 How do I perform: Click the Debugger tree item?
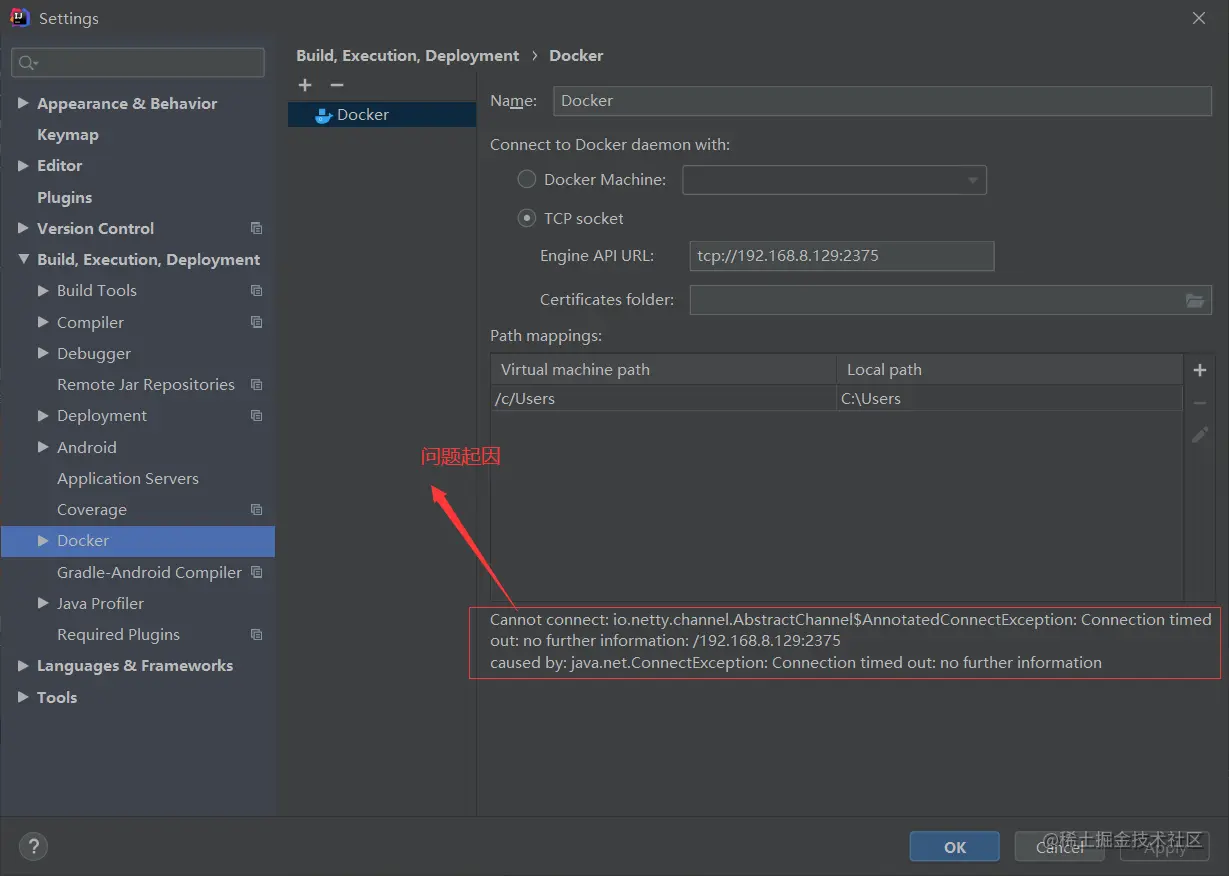point(94,353)
